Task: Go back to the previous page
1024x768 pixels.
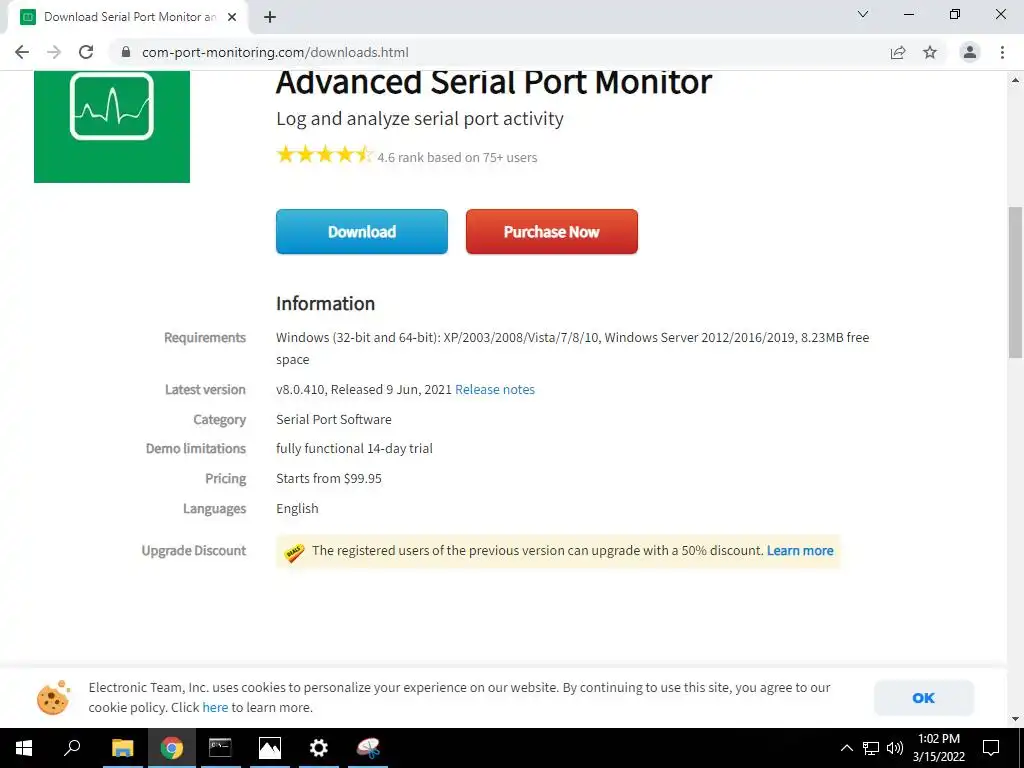Action: click(x=22, y=52)
